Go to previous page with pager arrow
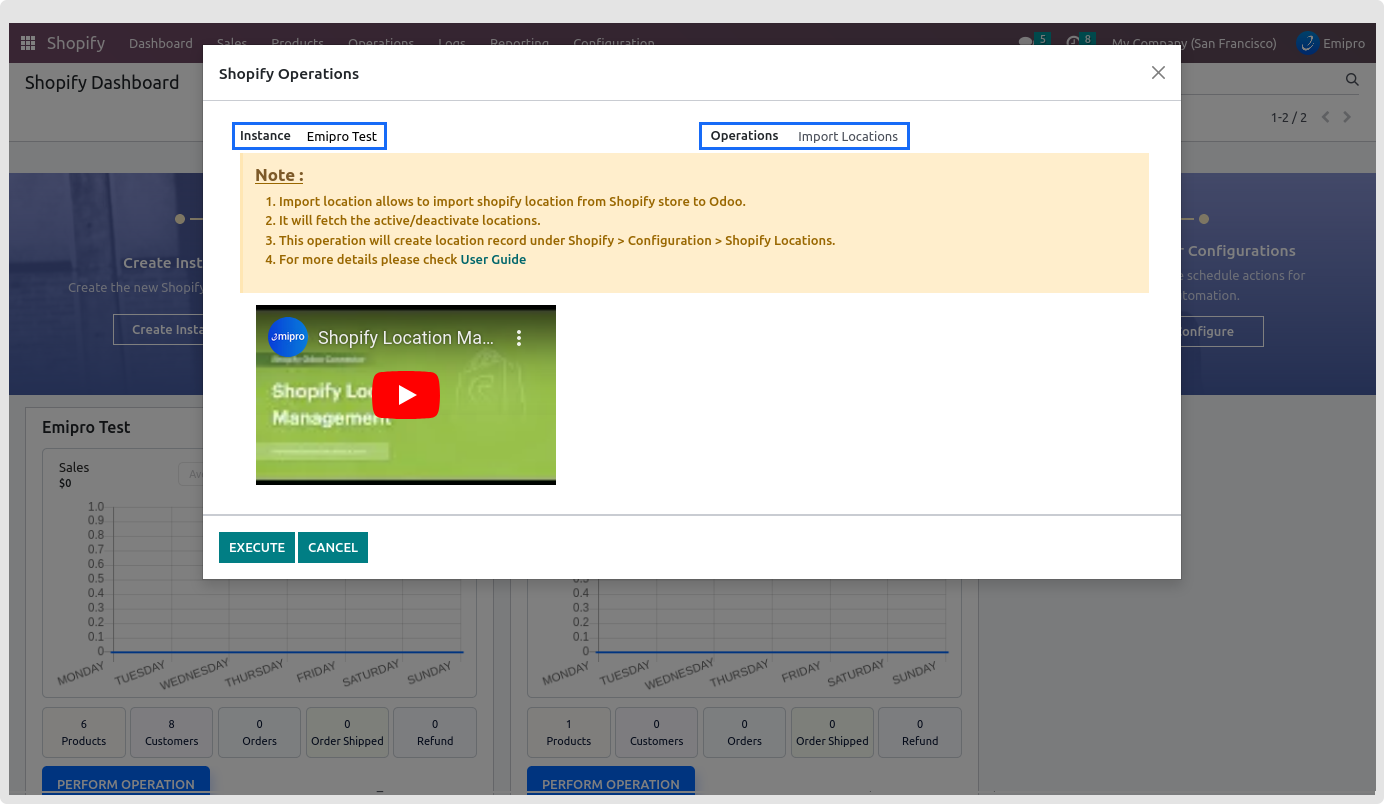Viewport: 1384px width, 804px height. [1326, 117]
